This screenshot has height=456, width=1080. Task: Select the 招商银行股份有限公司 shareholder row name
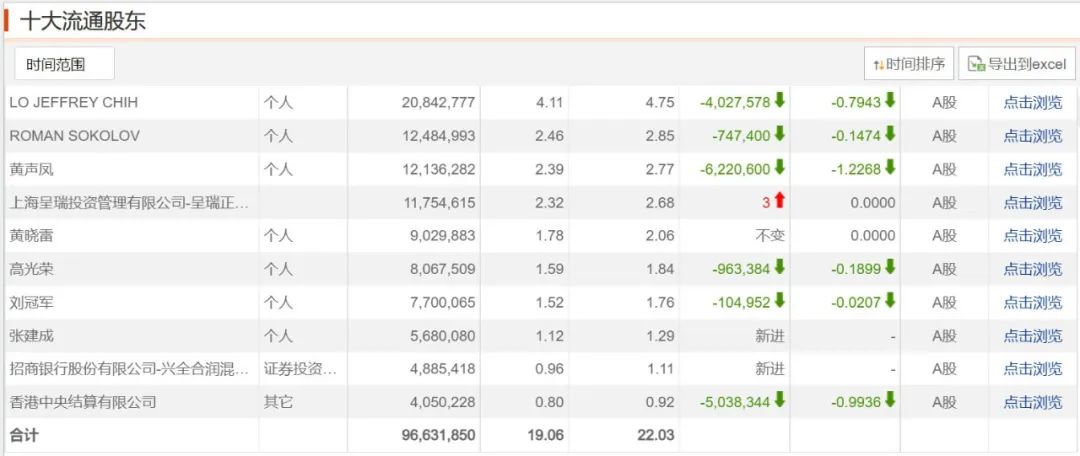click(x=128, y=369)
